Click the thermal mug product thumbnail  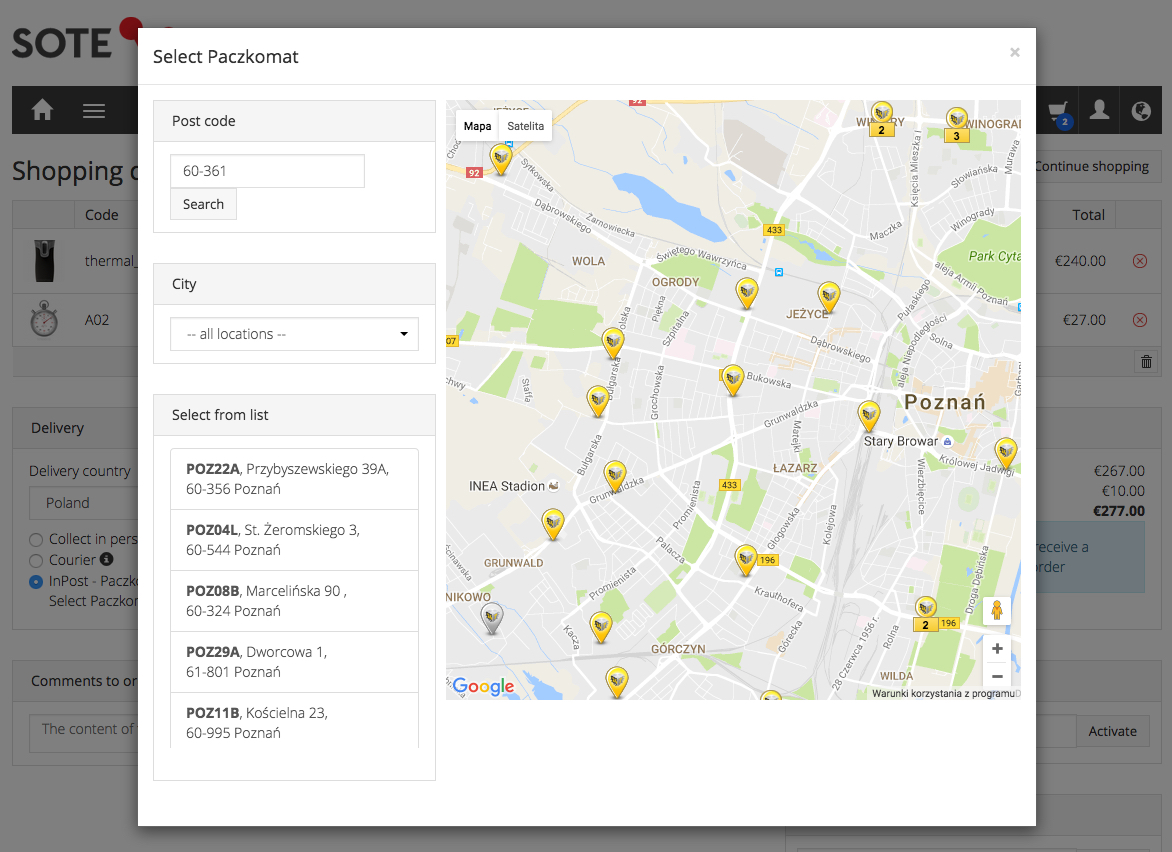(45, 261)
